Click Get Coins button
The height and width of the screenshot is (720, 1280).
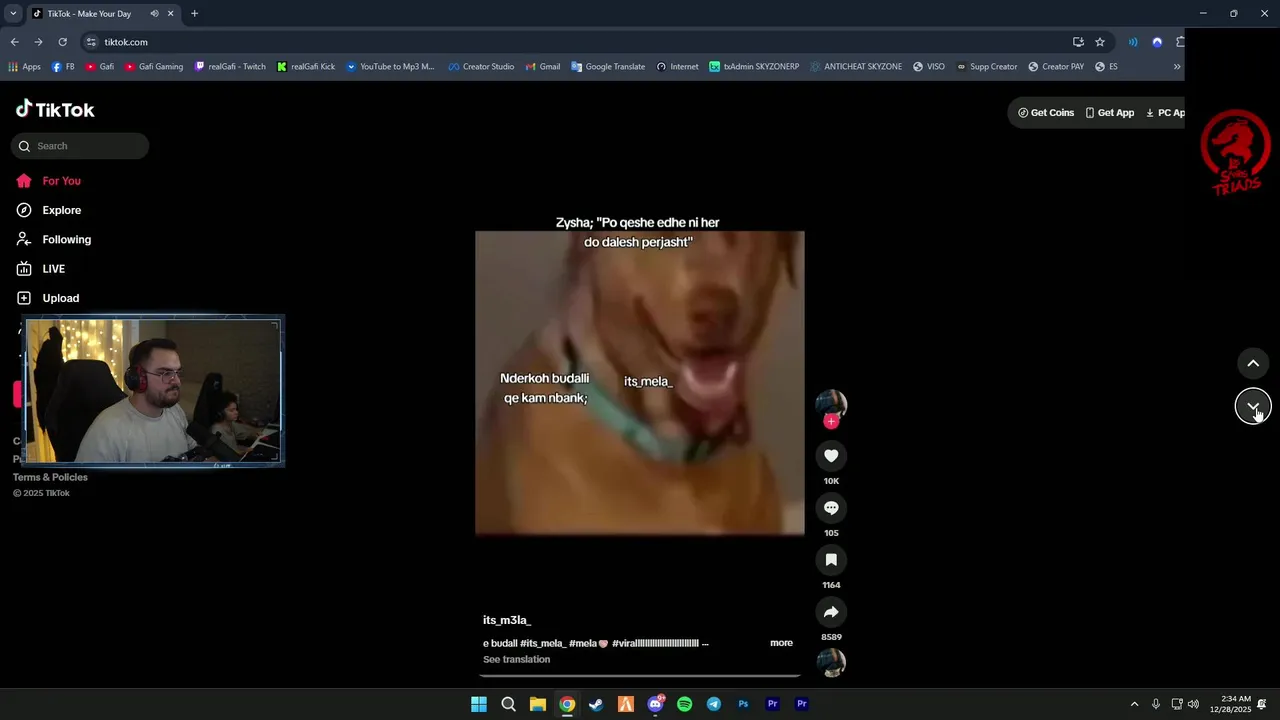coord(1046,113)
